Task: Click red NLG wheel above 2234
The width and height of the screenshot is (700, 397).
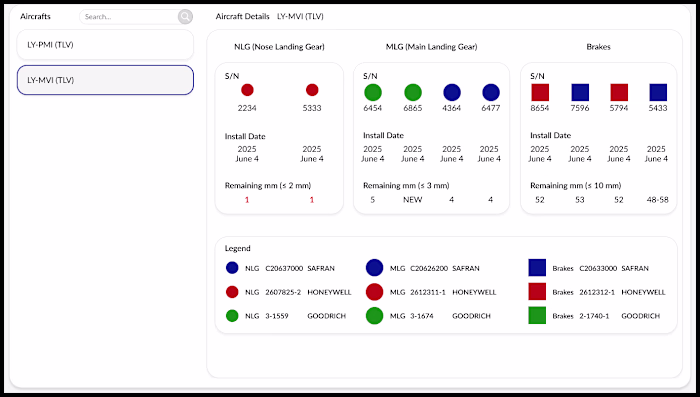Action: pos(247,90)
